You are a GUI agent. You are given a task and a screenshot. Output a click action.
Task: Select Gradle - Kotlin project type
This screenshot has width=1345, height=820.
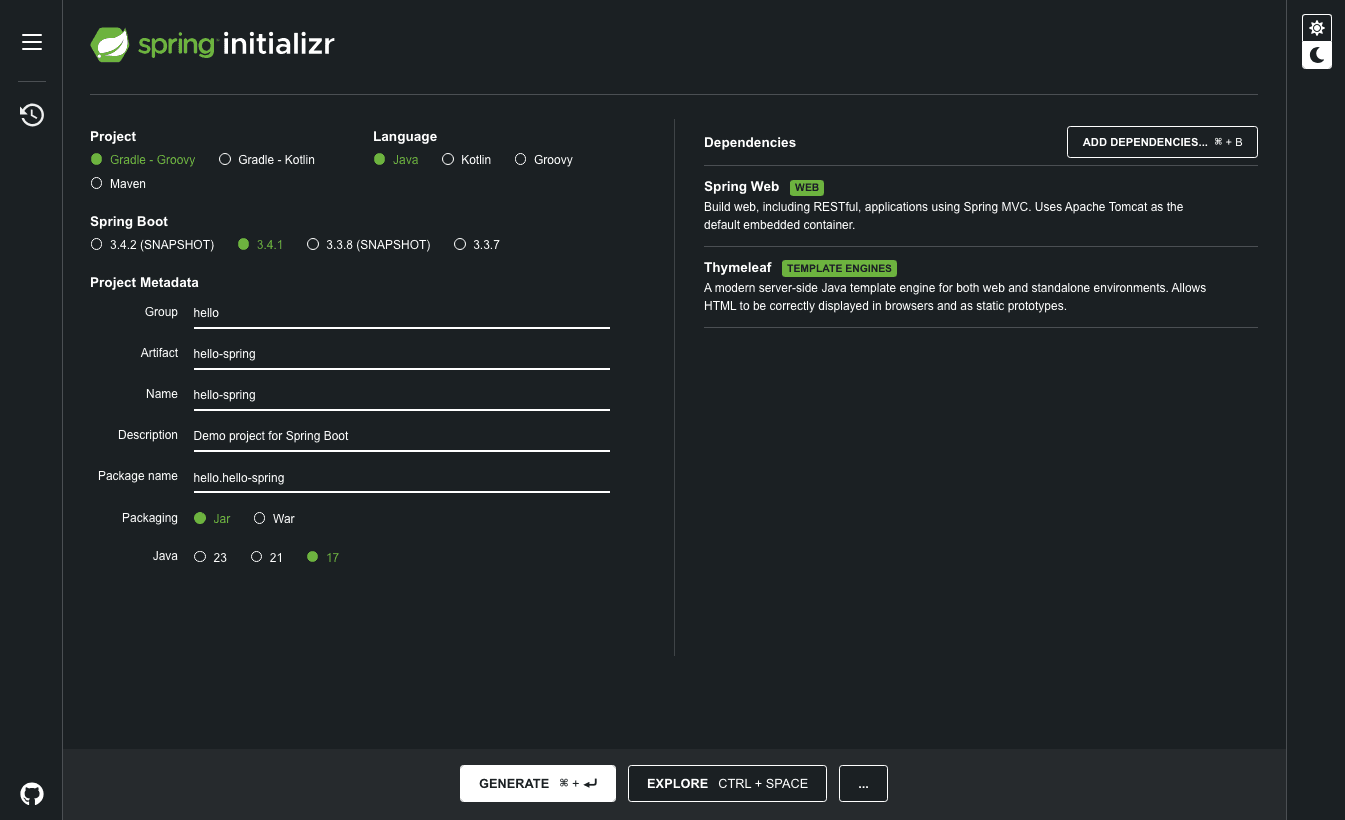tap(267, 160)
